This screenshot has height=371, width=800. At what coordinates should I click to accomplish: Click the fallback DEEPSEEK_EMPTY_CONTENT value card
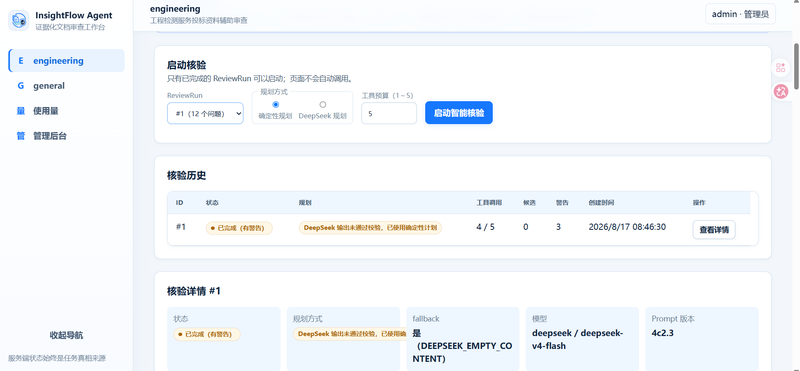[x=463, y=339]
